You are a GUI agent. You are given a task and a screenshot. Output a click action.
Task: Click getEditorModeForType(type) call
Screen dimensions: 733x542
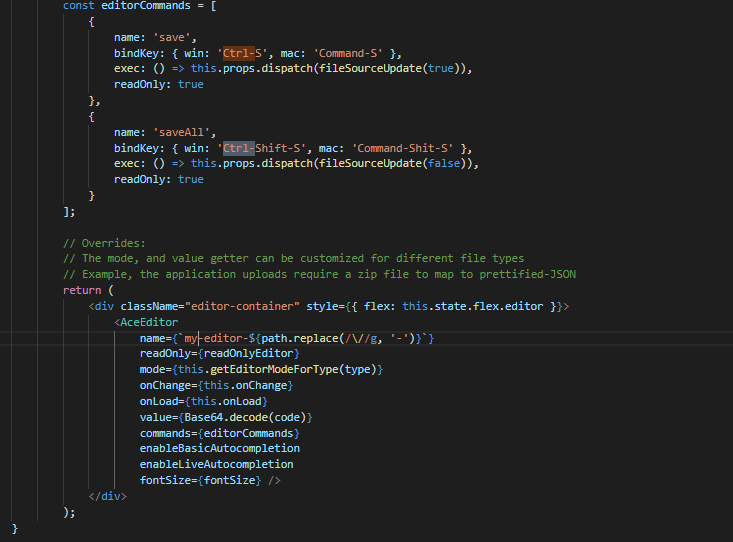[293, 369]
